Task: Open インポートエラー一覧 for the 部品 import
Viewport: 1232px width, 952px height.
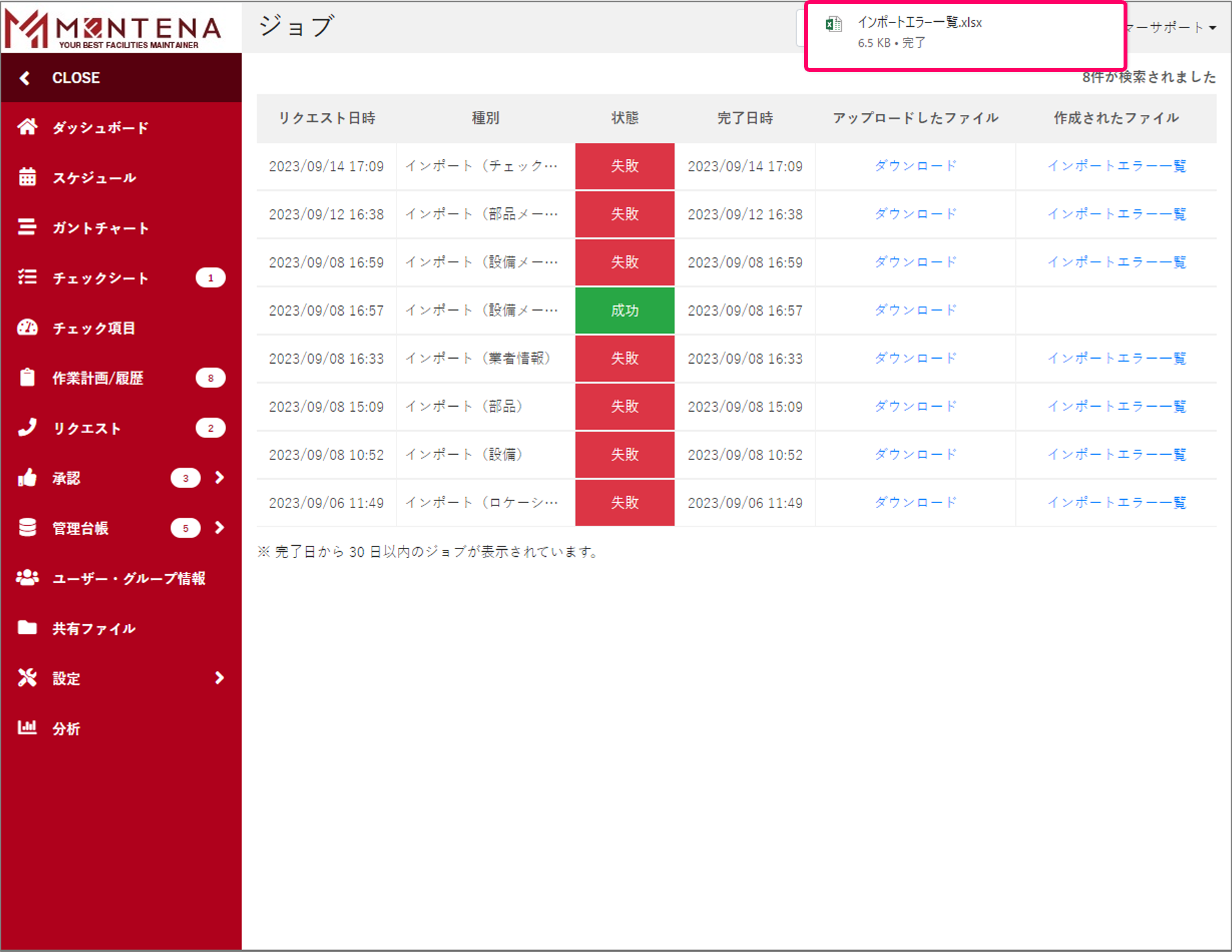Action: (x=1116, y=406)
